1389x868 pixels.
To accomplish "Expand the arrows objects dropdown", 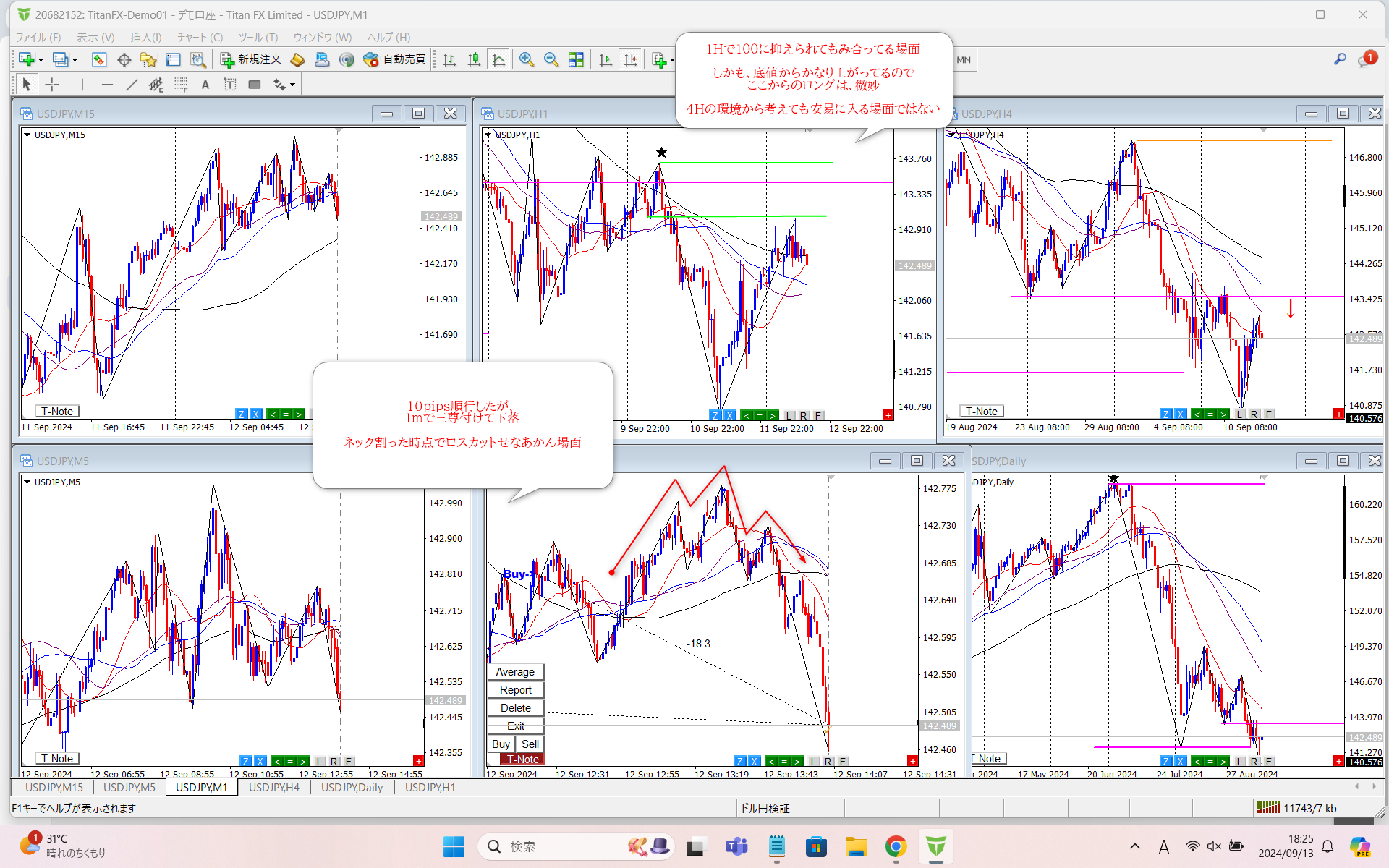I will pos(292,85).
